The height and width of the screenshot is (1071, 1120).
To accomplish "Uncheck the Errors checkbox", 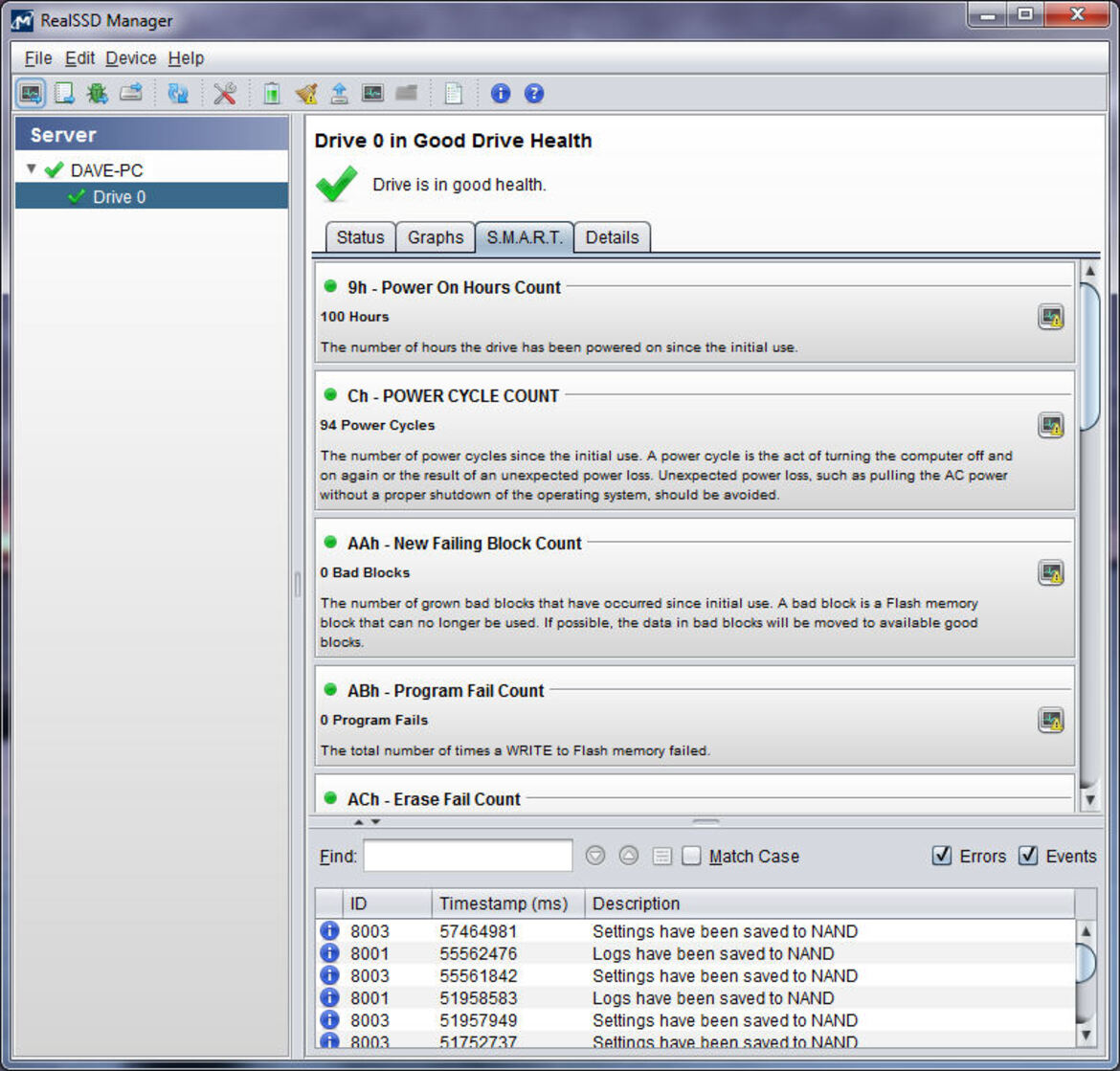I will click(x=942, y=856).
